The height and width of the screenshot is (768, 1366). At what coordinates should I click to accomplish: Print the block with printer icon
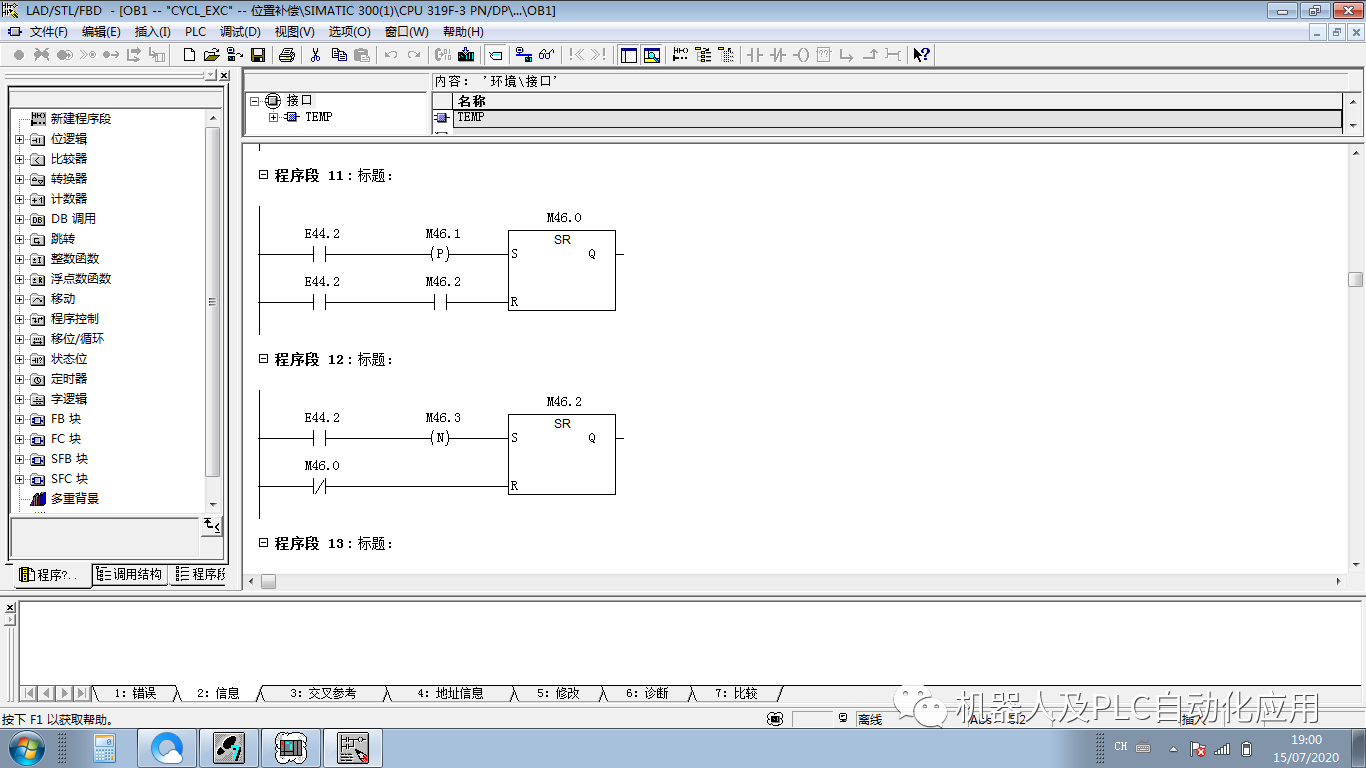(287, 55)
